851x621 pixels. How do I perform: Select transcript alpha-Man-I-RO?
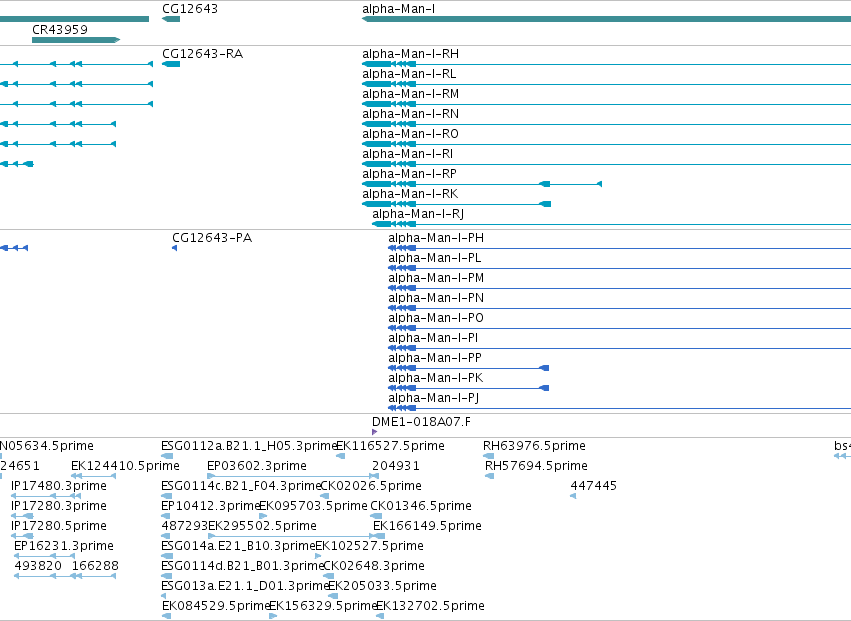[410, 134]
